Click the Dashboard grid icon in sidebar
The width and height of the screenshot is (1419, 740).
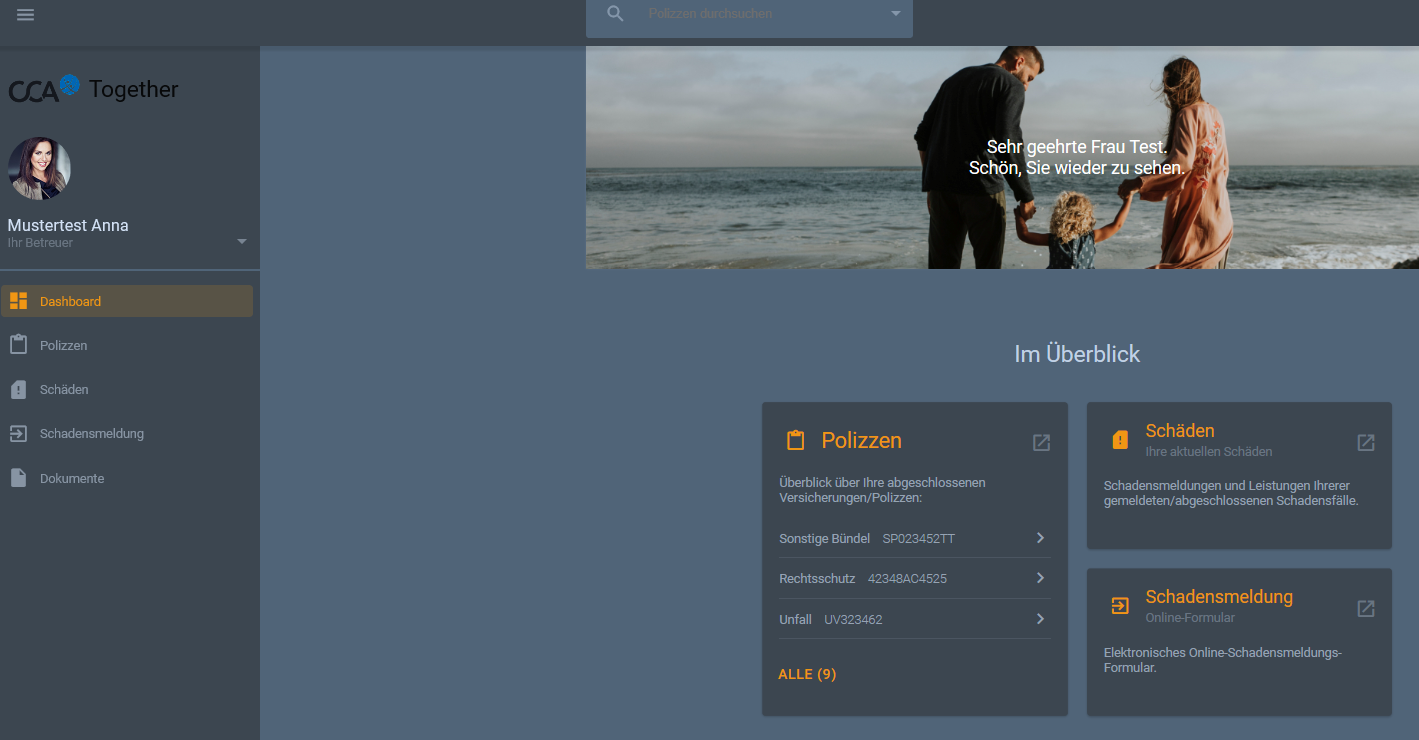pos(18,301)
